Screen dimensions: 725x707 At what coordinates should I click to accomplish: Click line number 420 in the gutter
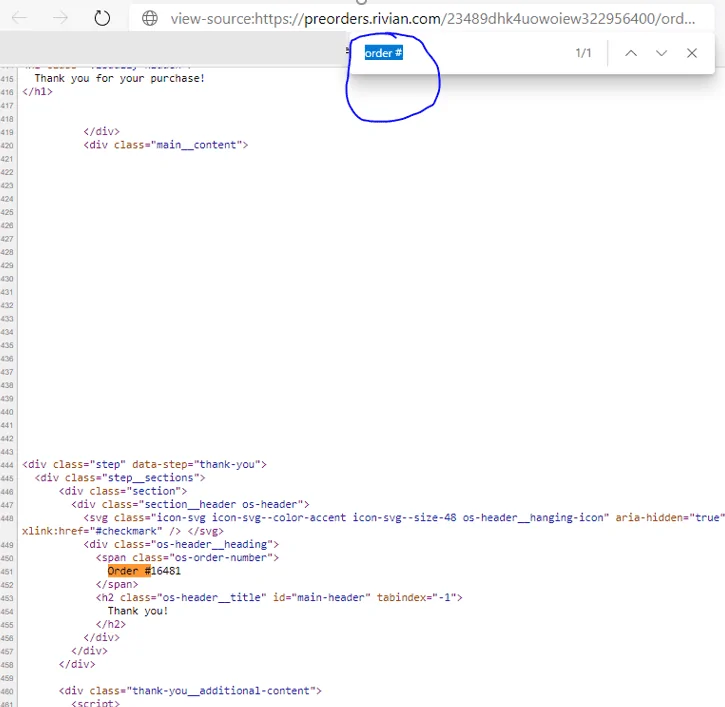pyautogui.click(x=7, y=146)
